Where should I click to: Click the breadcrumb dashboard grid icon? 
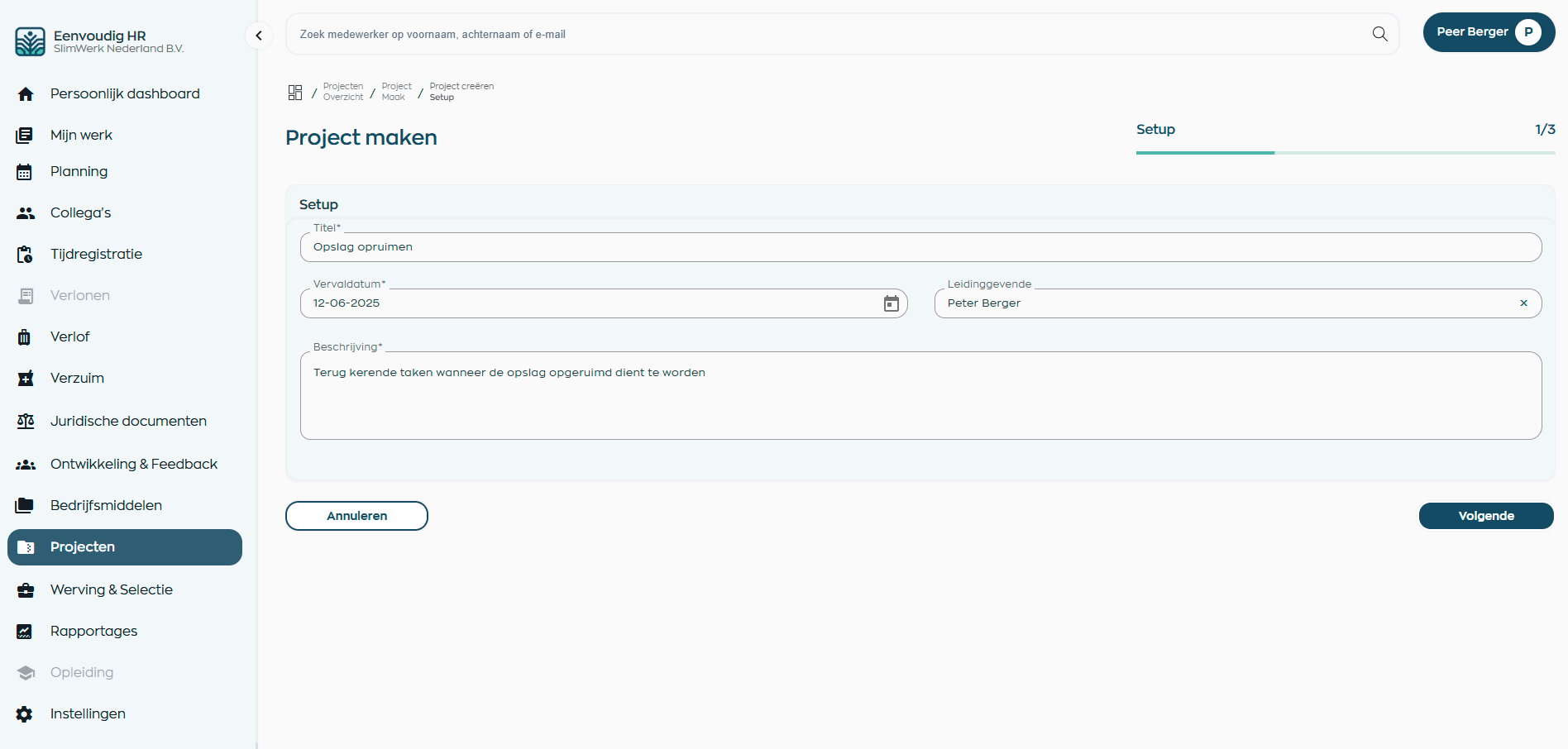pos(295,93)
